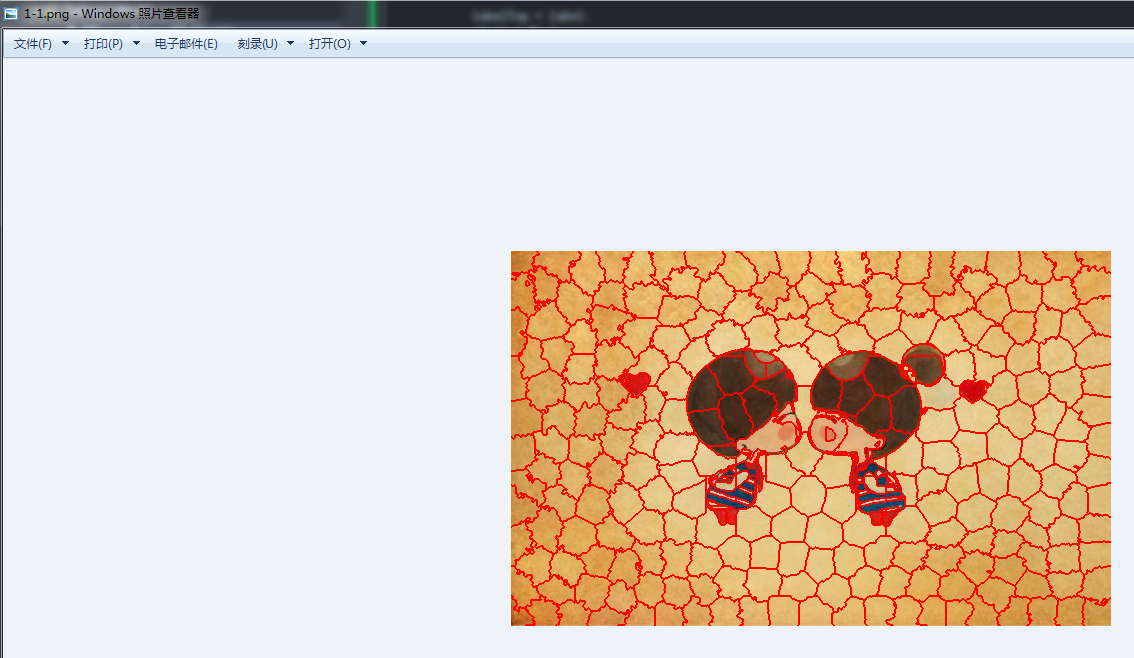Click the segmented cartoon couple image
Viewport: 1134px width, 658px height.
coord(811,438)
